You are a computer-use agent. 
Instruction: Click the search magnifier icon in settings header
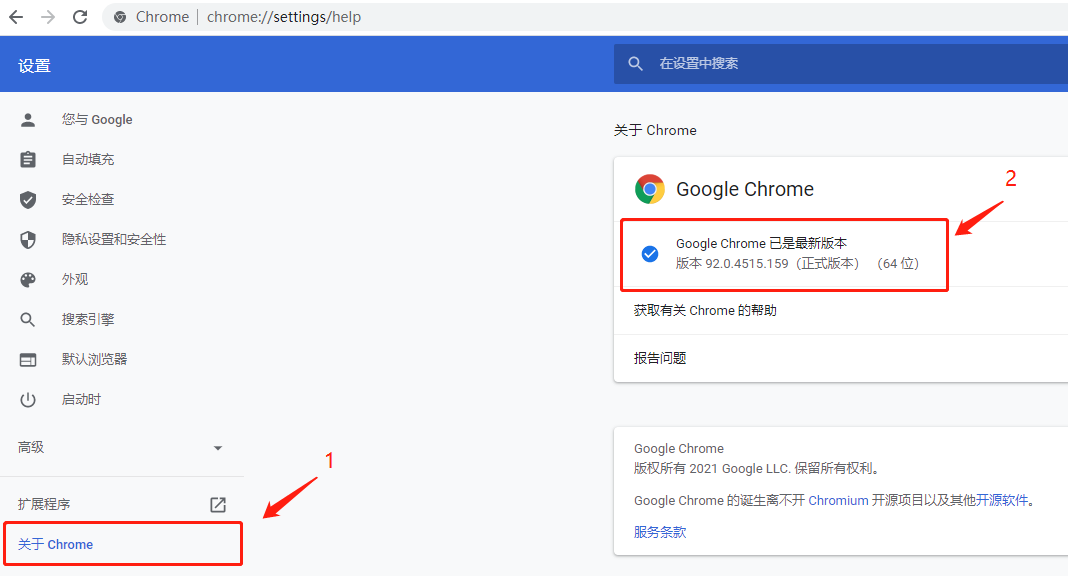(x=635, y=63)
